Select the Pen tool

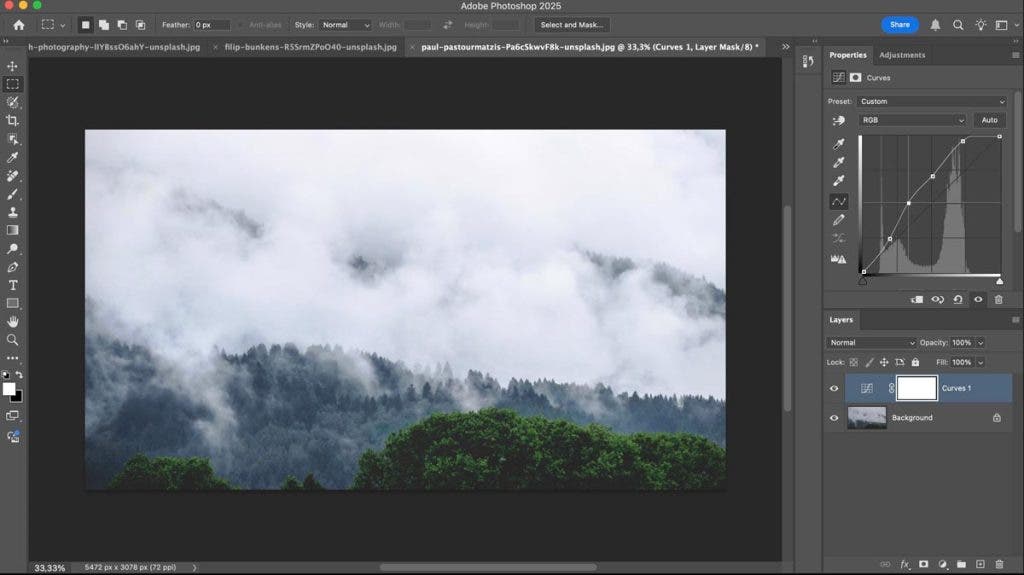12,267
